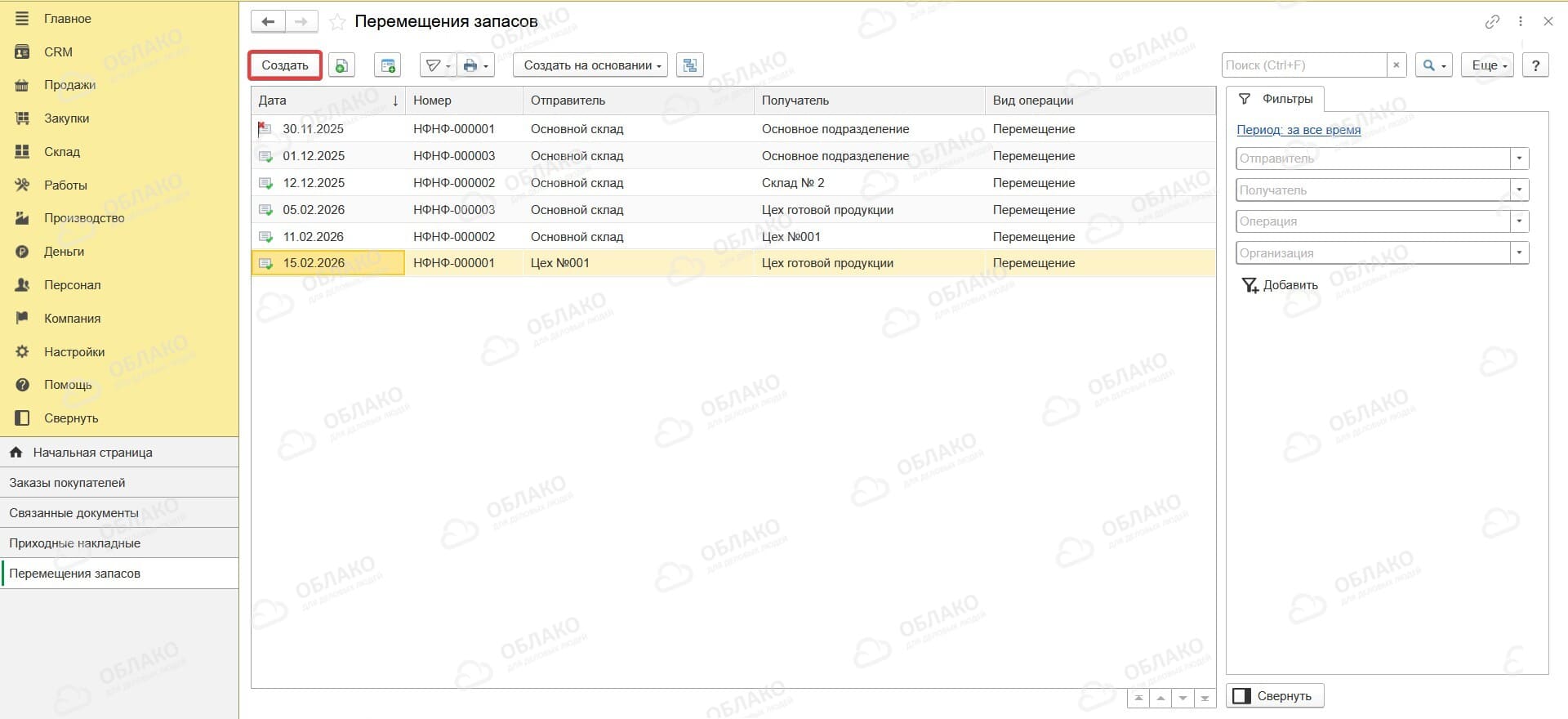Get a link using the chain icon
Viewport: 1568px width, 719px height.
coord(1492,22)
